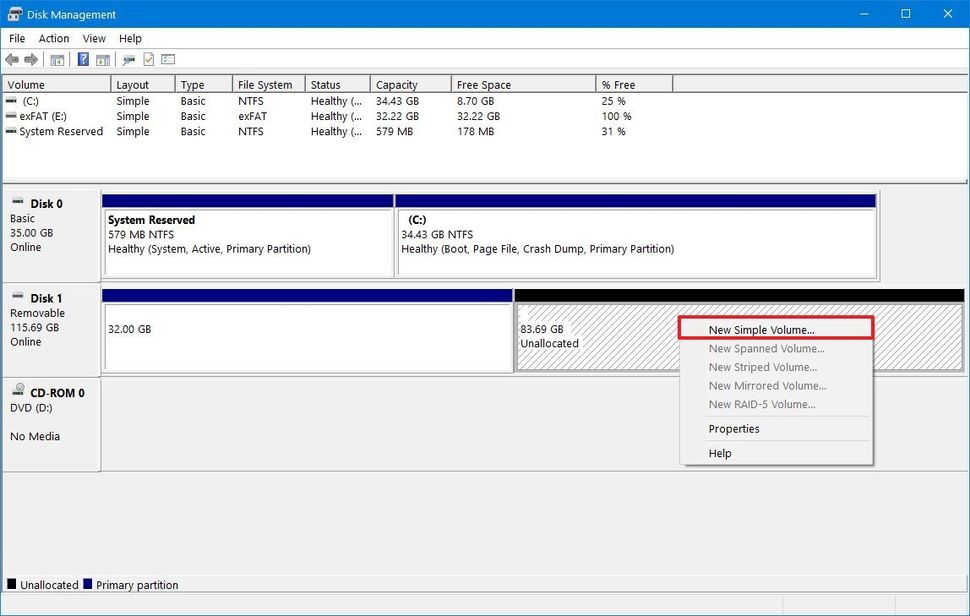Sort volumes using the Capacity column header
The width and height of the screenshot is (970, 616).
(x=399, y=84)
